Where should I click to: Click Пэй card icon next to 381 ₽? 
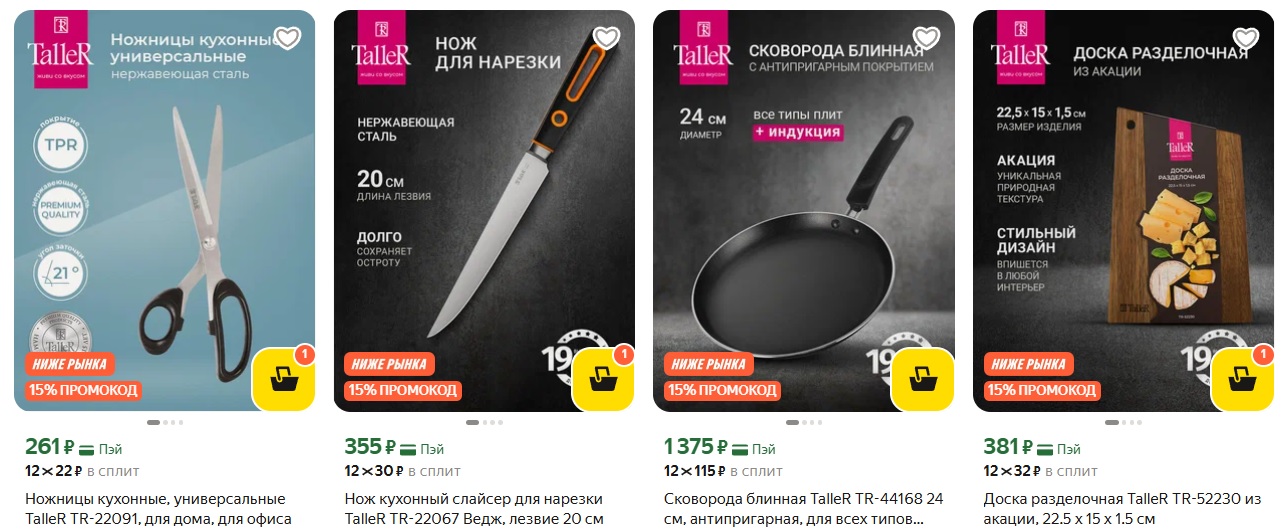pos(1046,449)
